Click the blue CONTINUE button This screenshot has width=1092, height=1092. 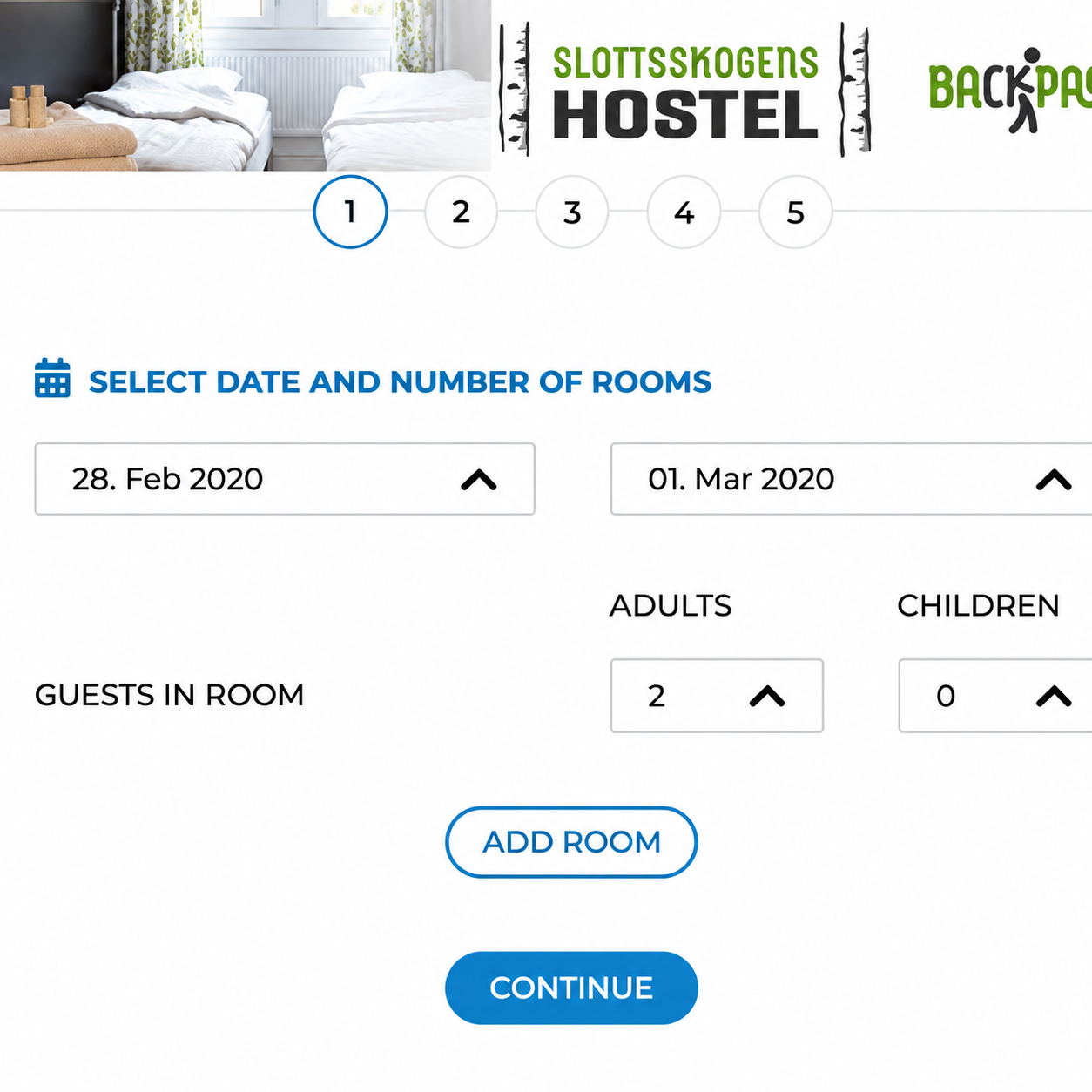(x=571, y=988)
